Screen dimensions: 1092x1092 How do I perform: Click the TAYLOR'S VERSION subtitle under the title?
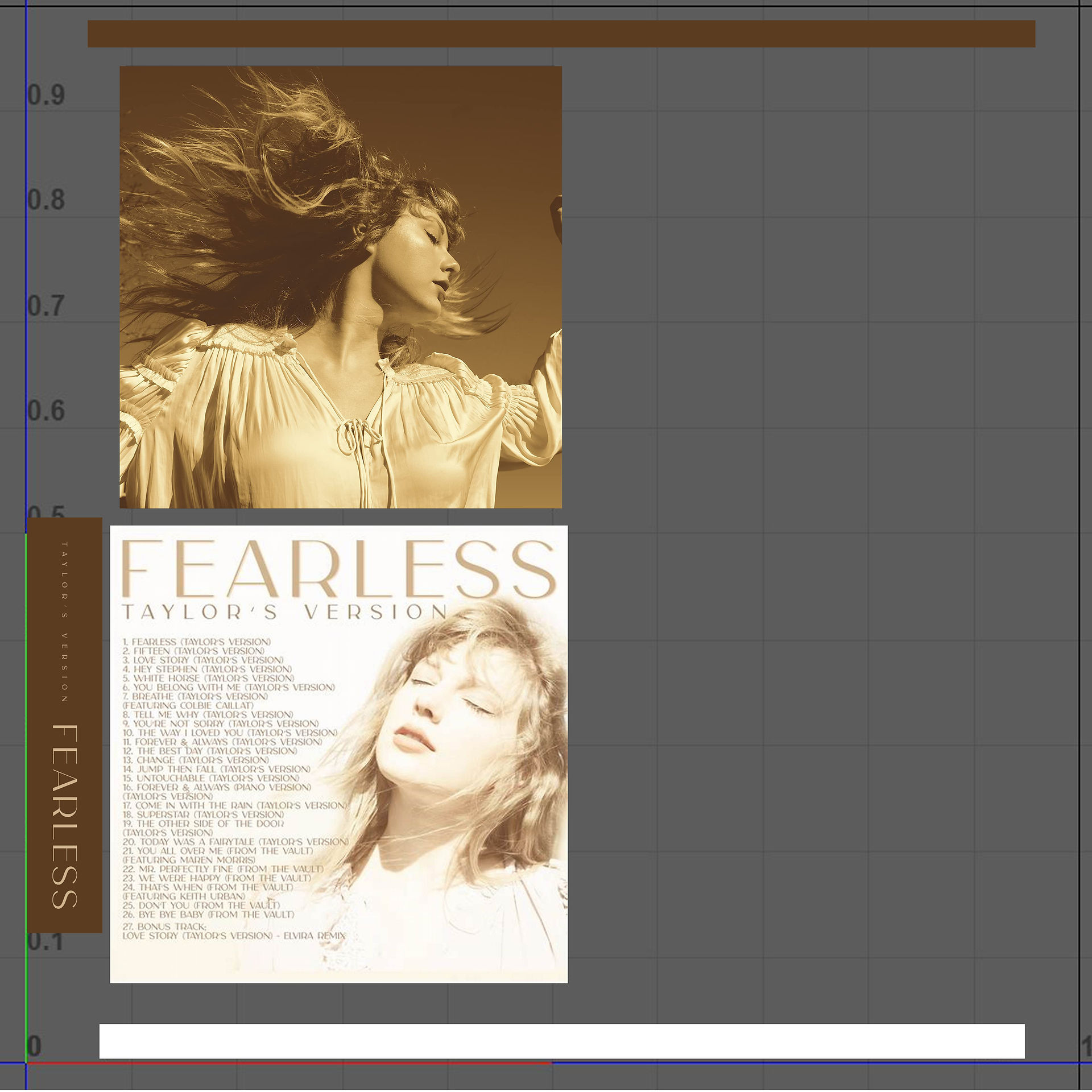tap(284, 612)
